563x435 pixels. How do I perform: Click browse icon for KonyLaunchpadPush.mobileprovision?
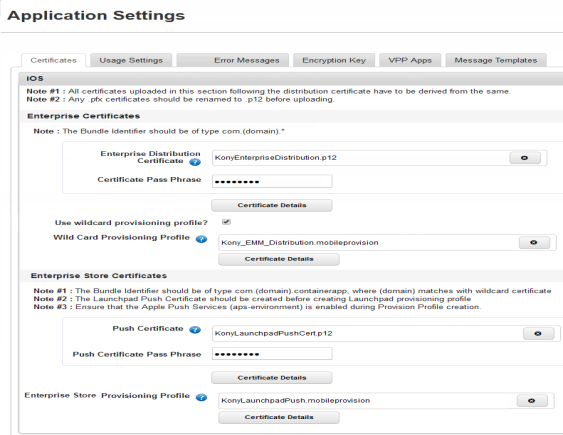click(x=532, y=401)
